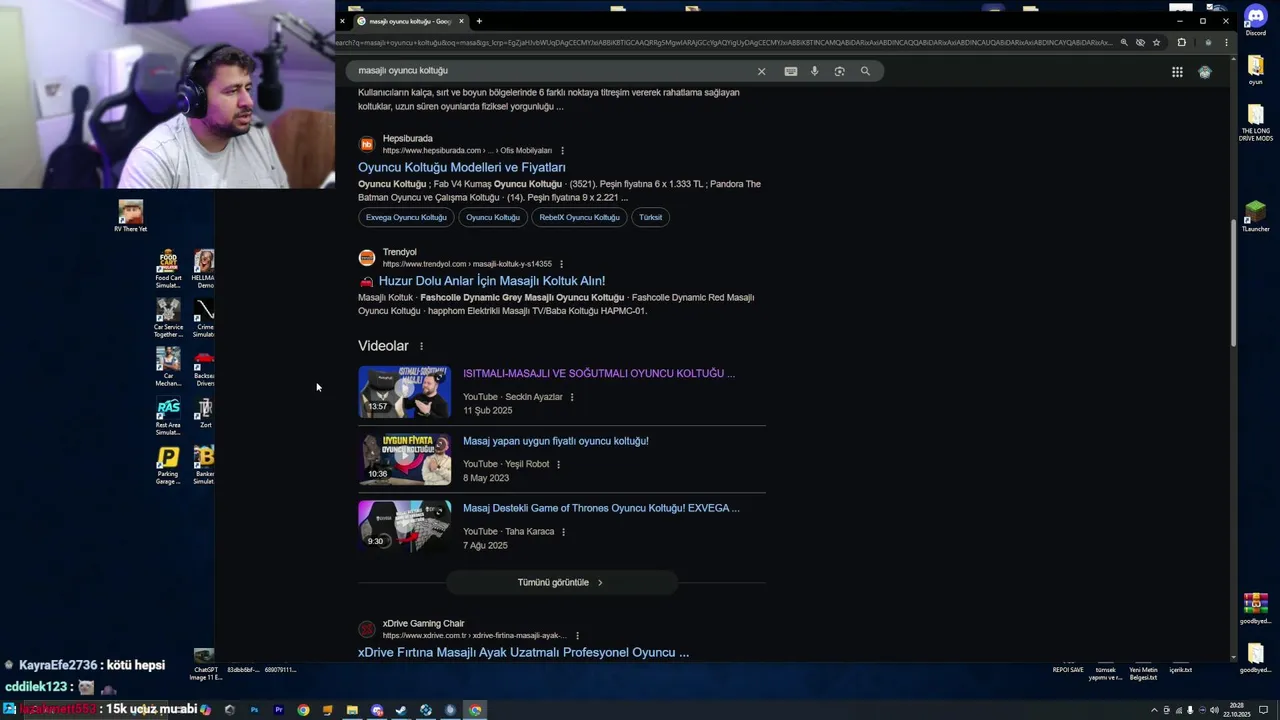Open the on-screen keyboard input tool
Viewport: 1280px width, 720px height.
pyautogui.click(x=791, y=71)
